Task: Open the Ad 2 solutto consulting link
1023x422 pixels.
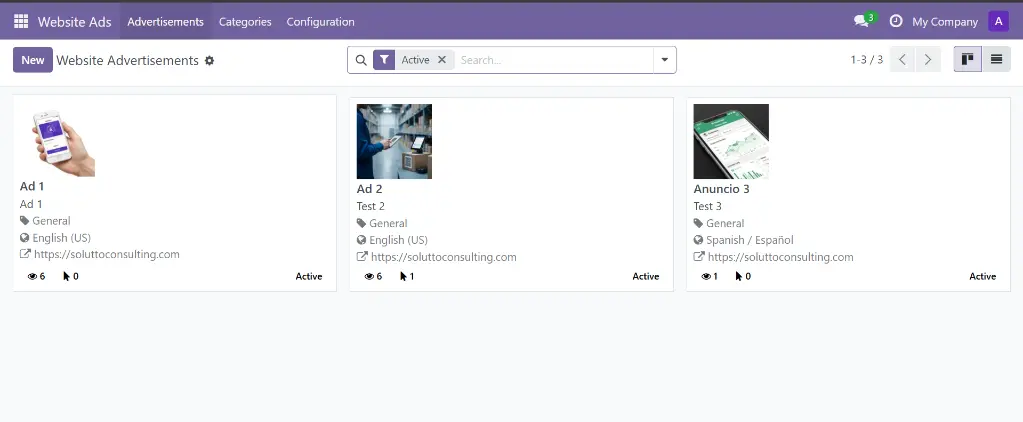Action: (x=443, y=257)
